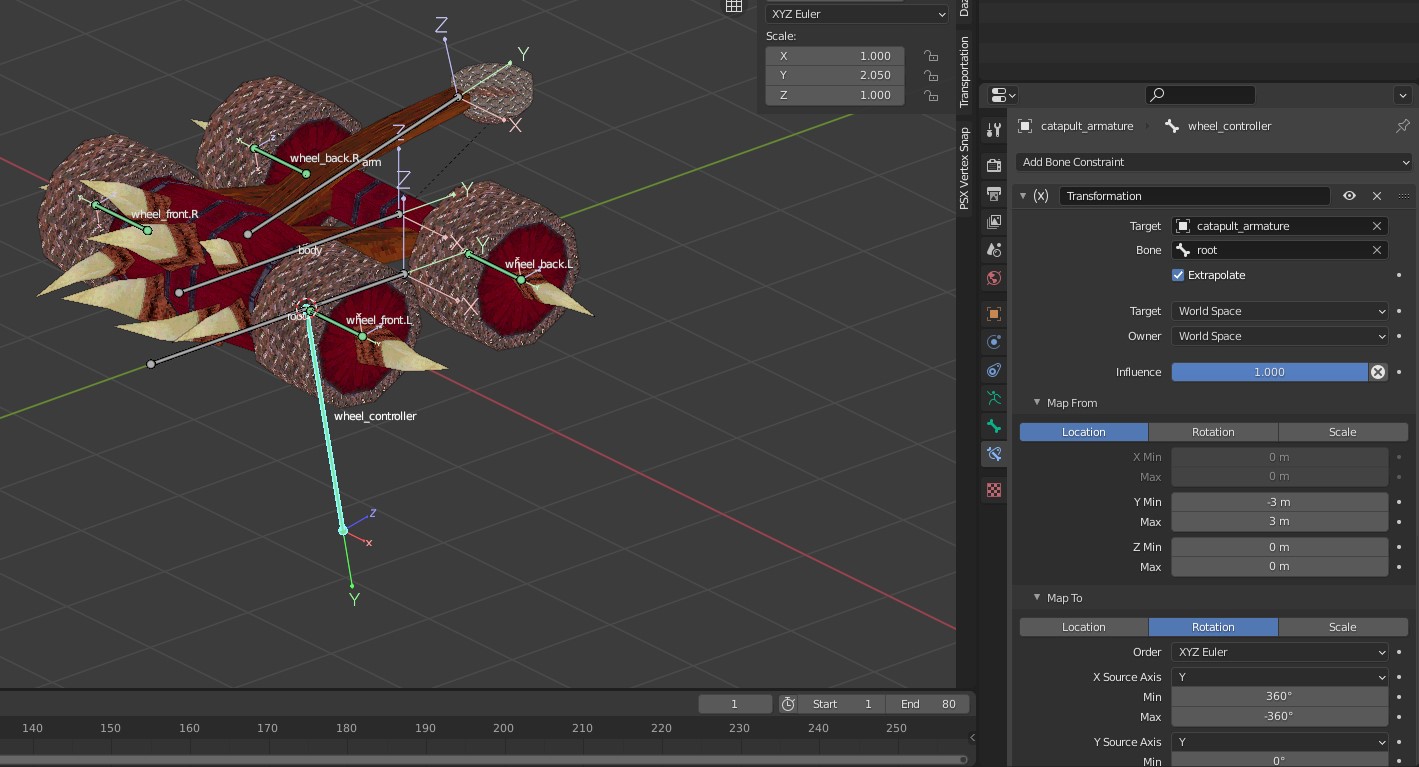
Task: Open the Tool properties tab (wrench icon)
Action: (994, 130)
